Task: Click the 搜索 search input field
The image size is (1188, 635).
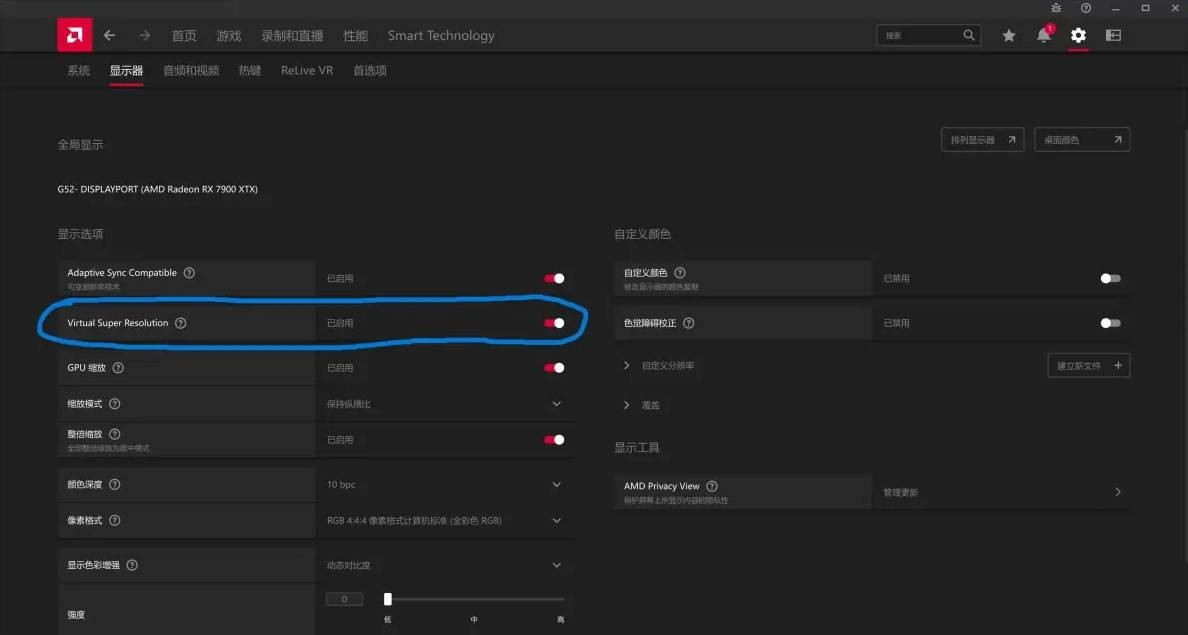Action: [920, 35]
